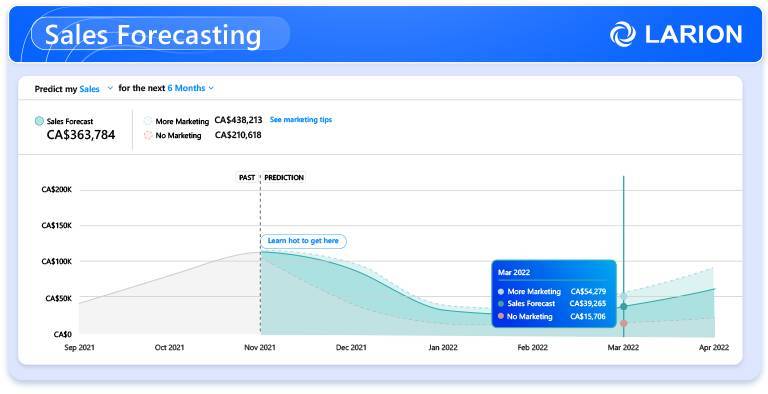
Task: Select the CA$210,618 No Marketing value
Action: [238, 135]
